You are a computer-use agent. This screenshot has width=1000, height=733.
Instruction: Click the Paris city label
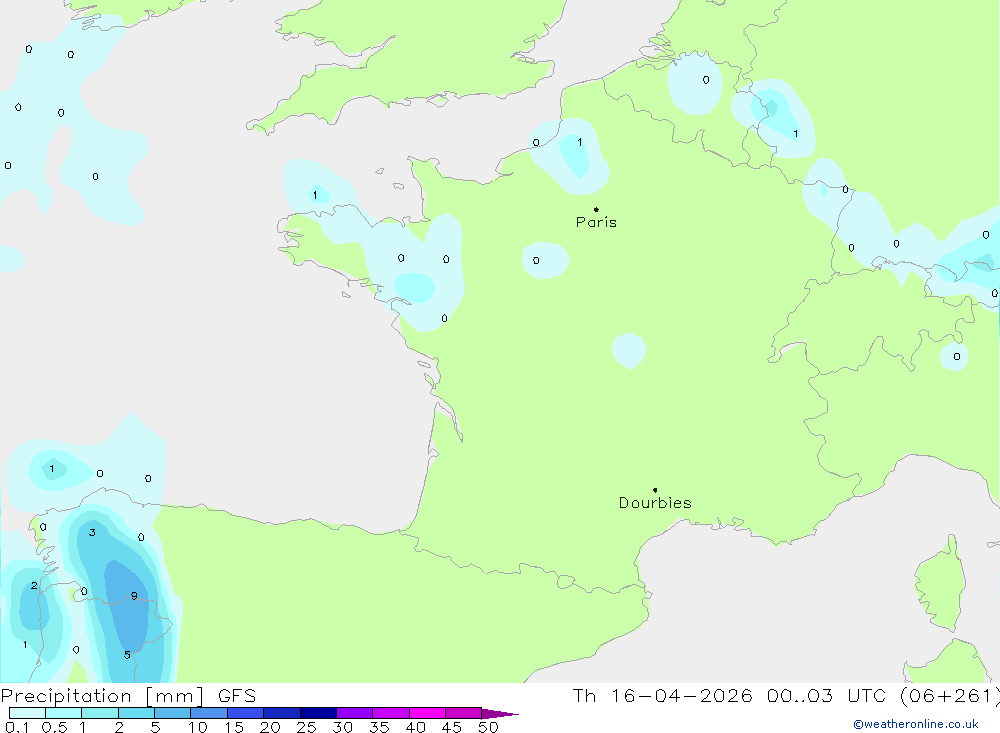596,222
